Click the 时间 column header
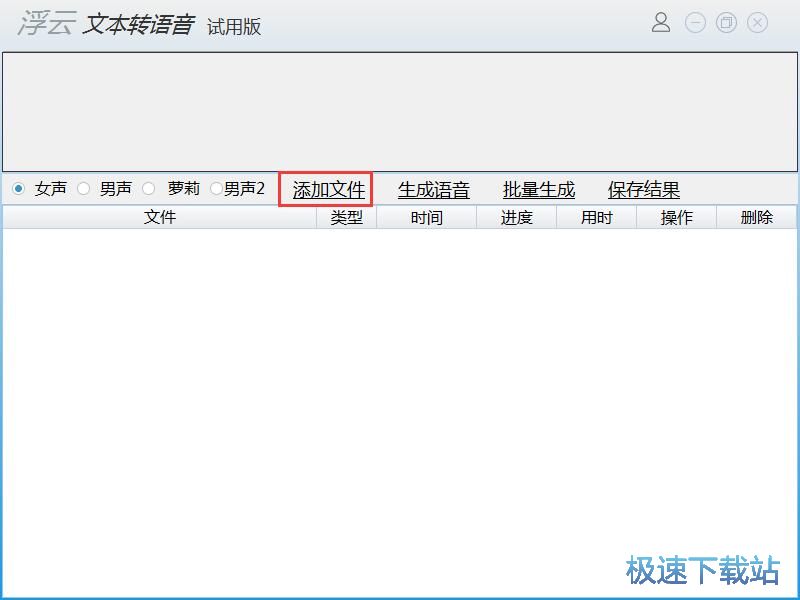The image size is (800, 600). pos(427,217)
